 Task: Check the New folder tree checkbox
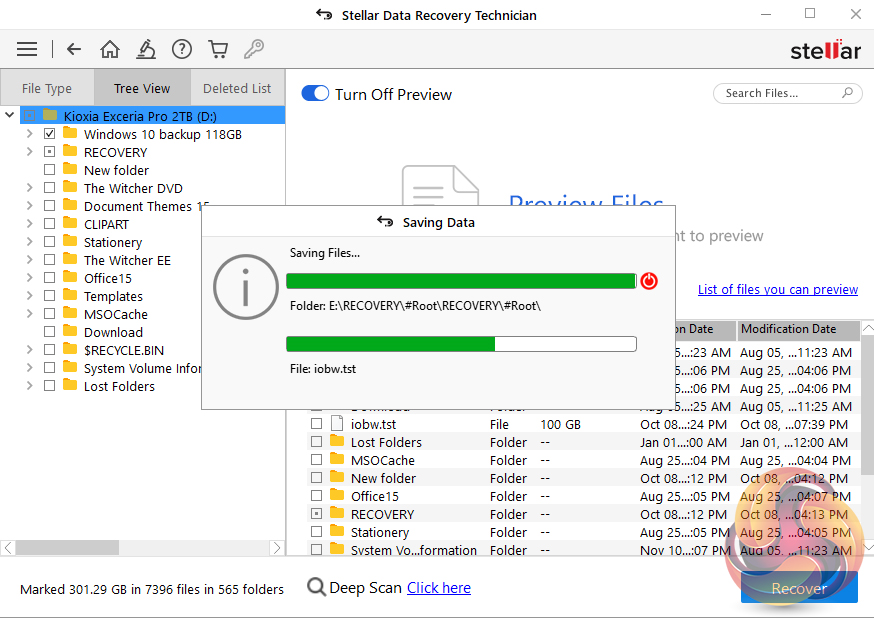50,169
